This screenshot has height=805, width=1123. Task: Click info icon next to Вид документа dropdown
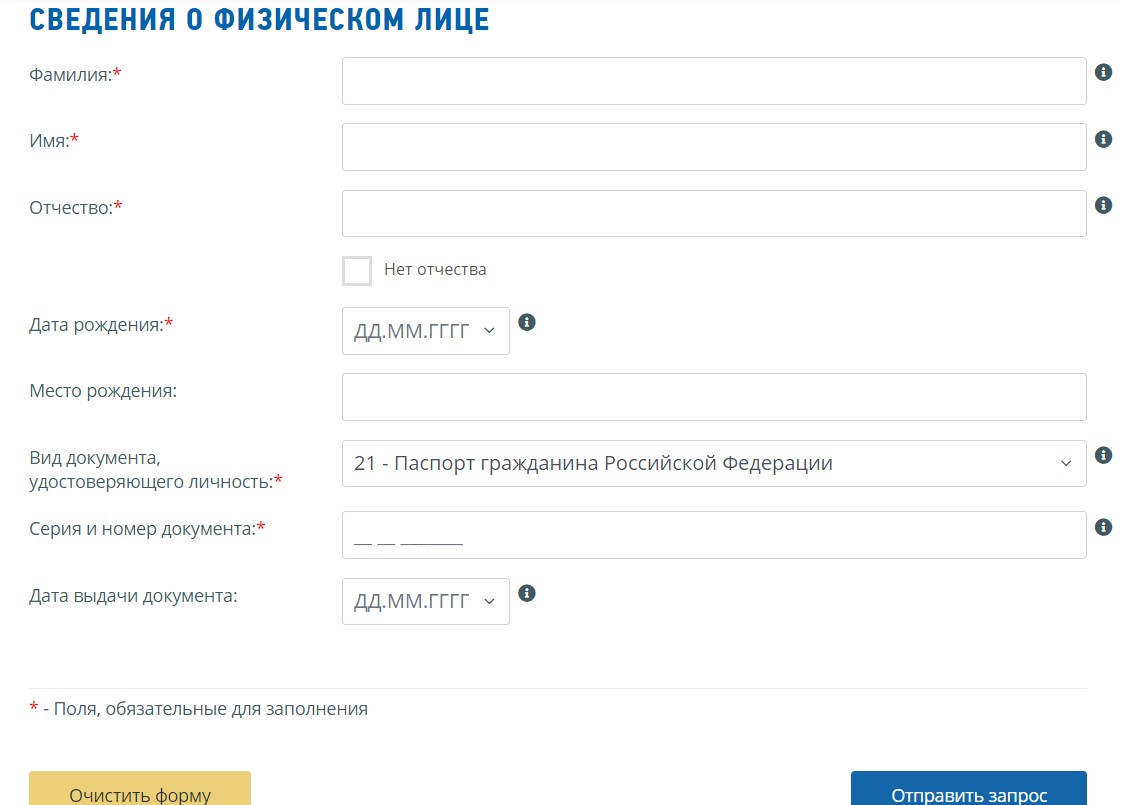click(1104, 455)
